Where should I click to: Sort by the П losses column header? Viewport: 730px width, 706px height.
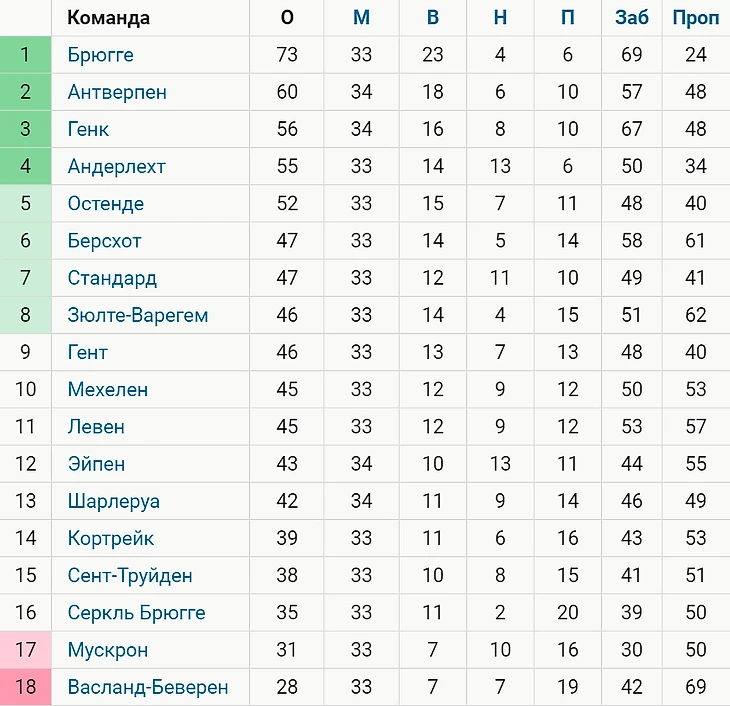pyautogui.click(x=567, y=18)
